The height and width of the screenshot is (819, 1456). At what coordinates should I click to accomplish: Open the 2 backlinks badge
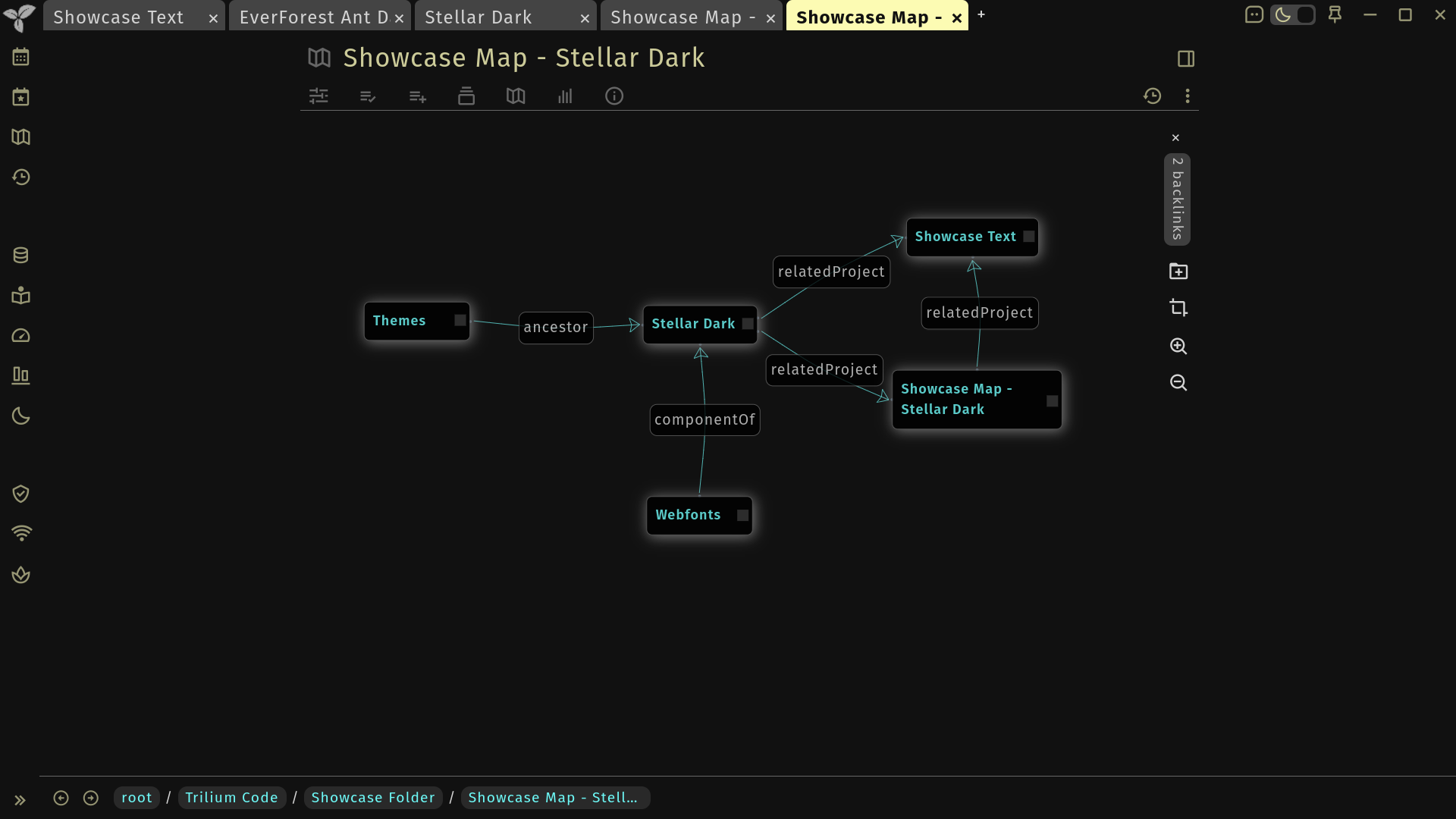pyautogui.click(x=1177, y=199)
